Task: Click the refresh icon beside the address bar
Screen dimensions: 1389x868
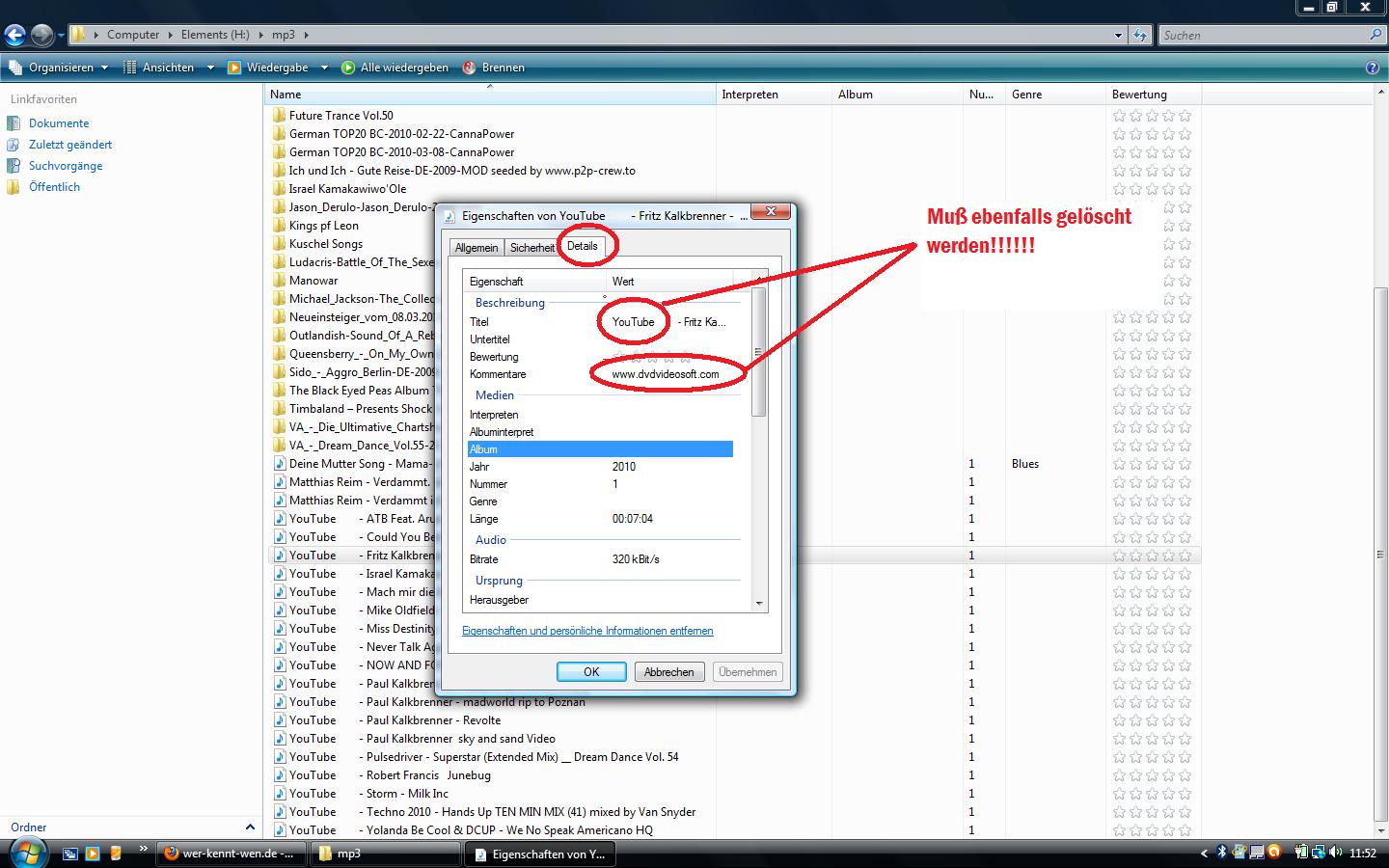Action: pyautogui.click(x=1140, y=35)
